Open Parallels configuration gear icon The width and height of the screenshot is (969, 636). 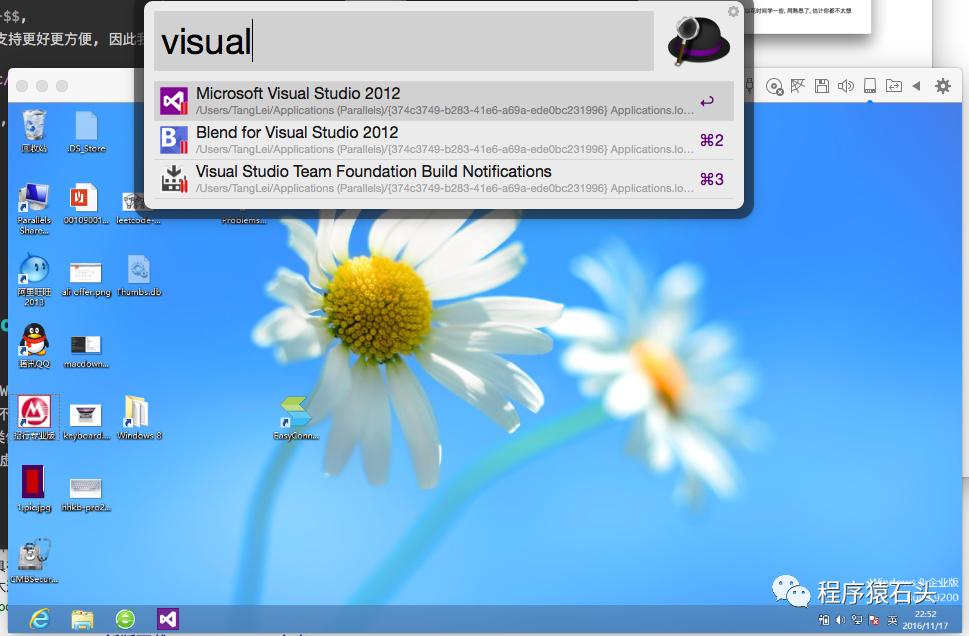(942, 86)
